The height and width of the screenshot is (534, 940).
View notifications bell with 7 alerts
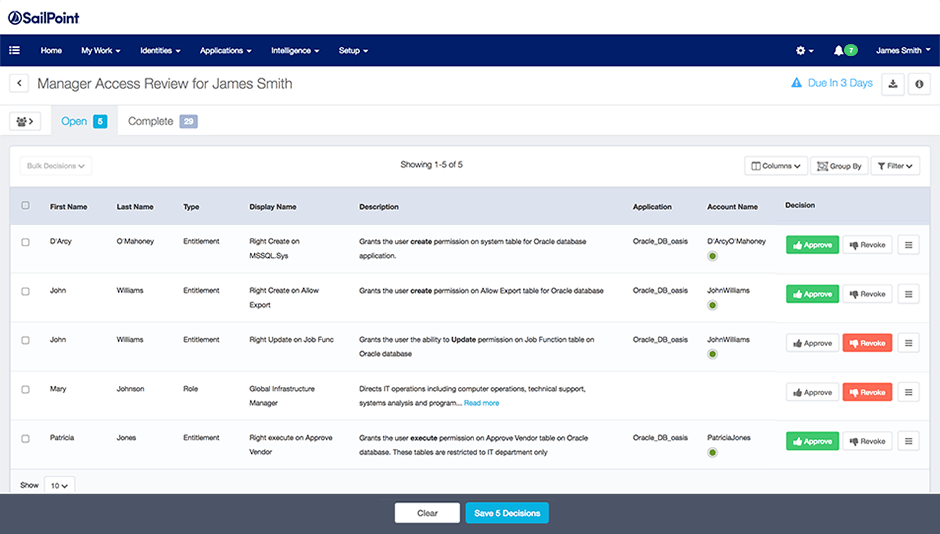845,50
